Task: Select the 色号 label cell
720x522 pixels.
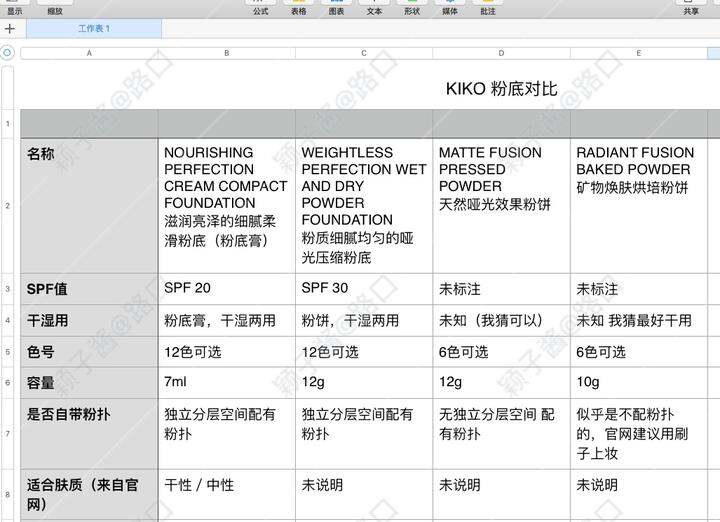Action: tap(90, 352)
